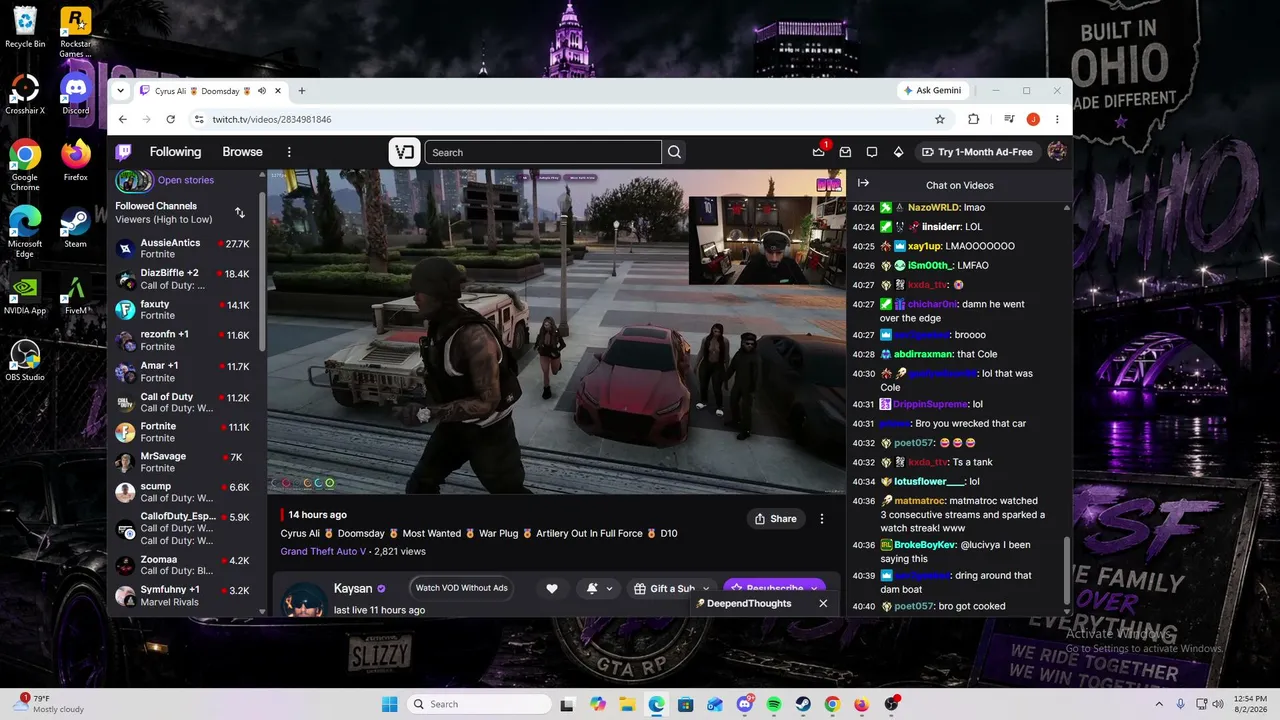
Task: Open the NVIDIA App desktop shortcut
Action: coord(25,294)
